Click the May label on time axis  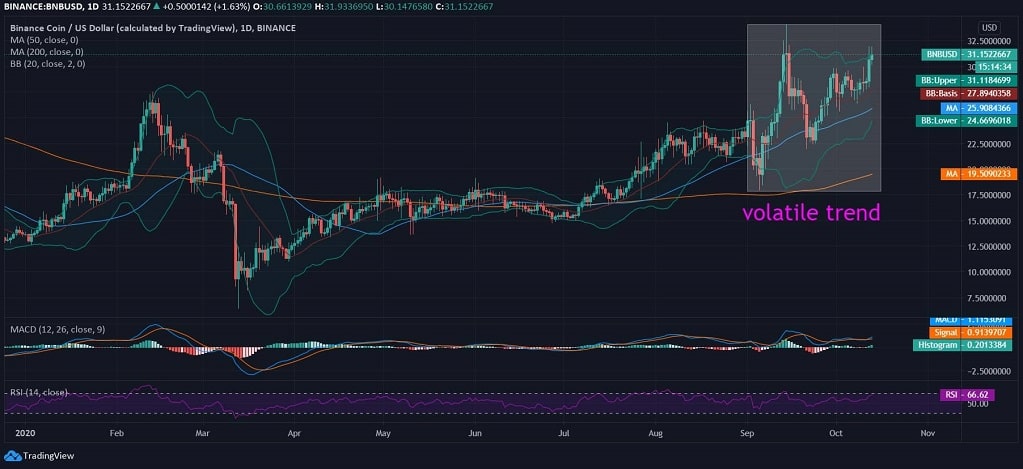pos(383,432)
